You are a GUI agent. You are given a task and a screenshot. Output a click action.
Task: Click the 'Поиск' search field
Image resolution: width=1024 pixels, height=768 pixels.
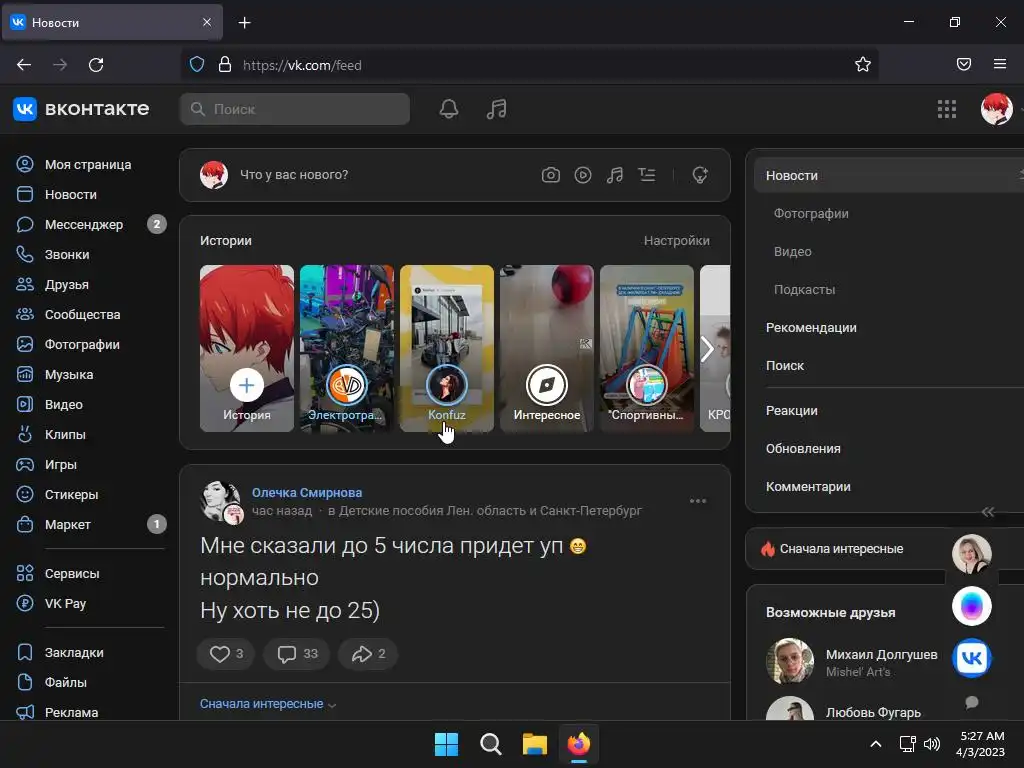295,109
